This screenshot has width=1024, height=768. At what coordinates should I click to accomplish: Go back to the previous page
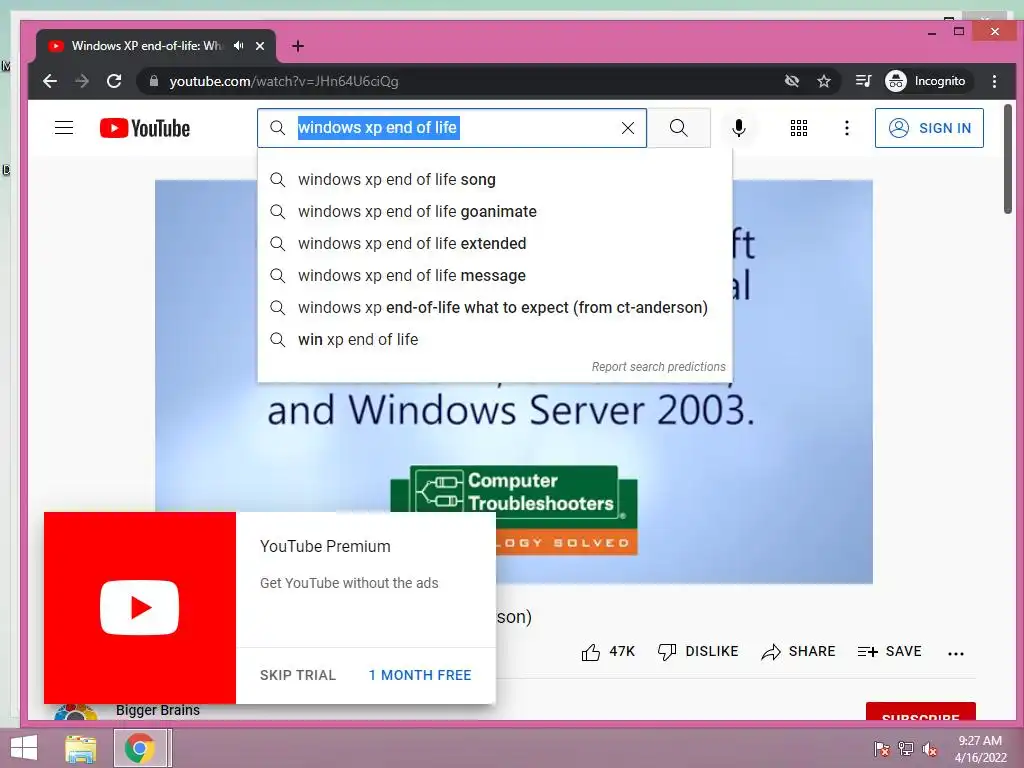(x=50, y=81)
